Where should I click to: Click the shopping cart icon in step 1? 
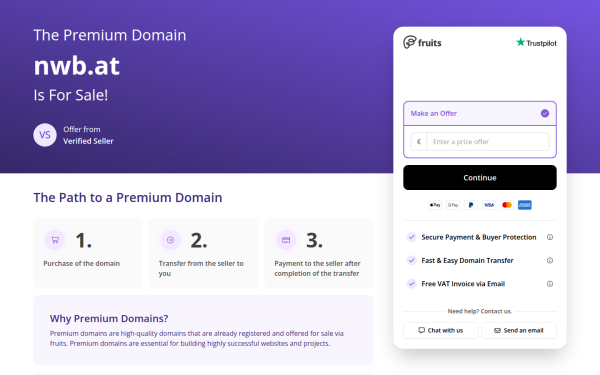[x=55, y=240]
